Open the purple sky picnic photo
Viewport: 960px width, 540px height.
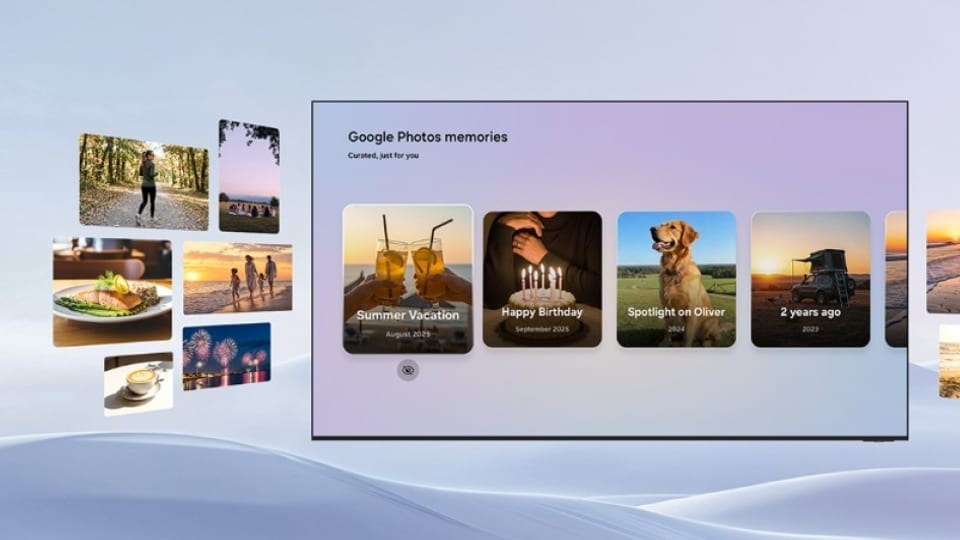coord(249,176)
